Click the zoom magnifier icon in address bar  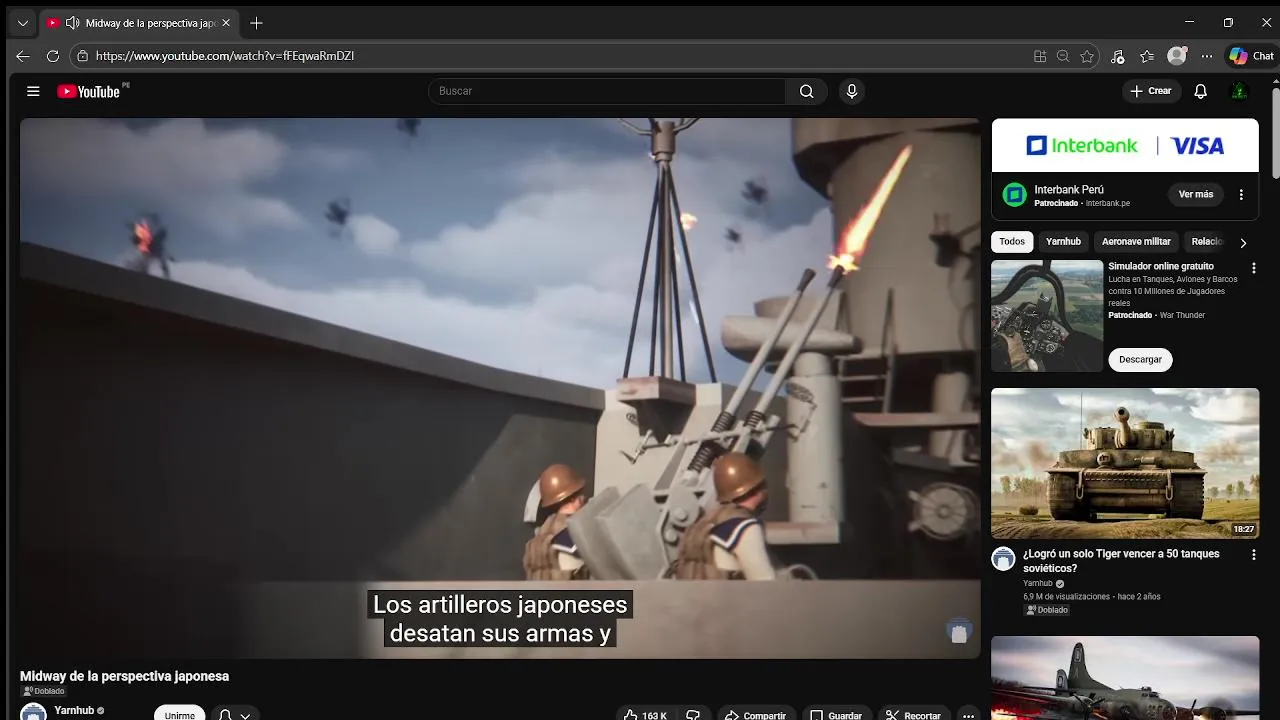1063,56
